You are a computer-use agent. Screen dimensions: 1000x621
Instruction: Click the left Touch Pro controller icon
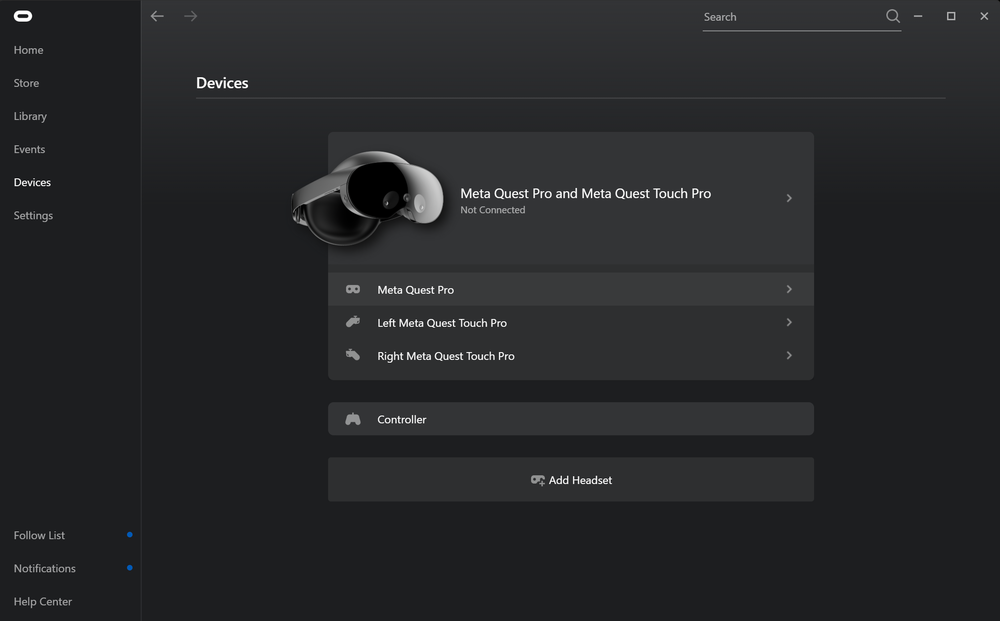(x=353, y=322)
